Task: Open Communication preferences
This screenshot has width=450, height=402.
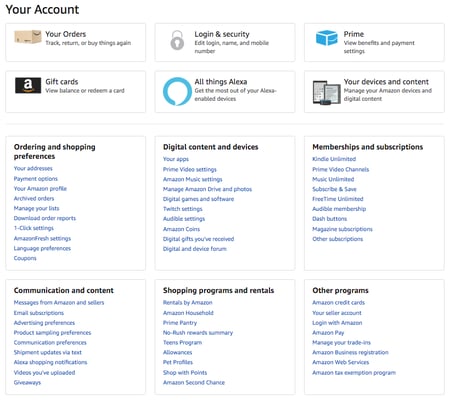Action: [50, 342]
